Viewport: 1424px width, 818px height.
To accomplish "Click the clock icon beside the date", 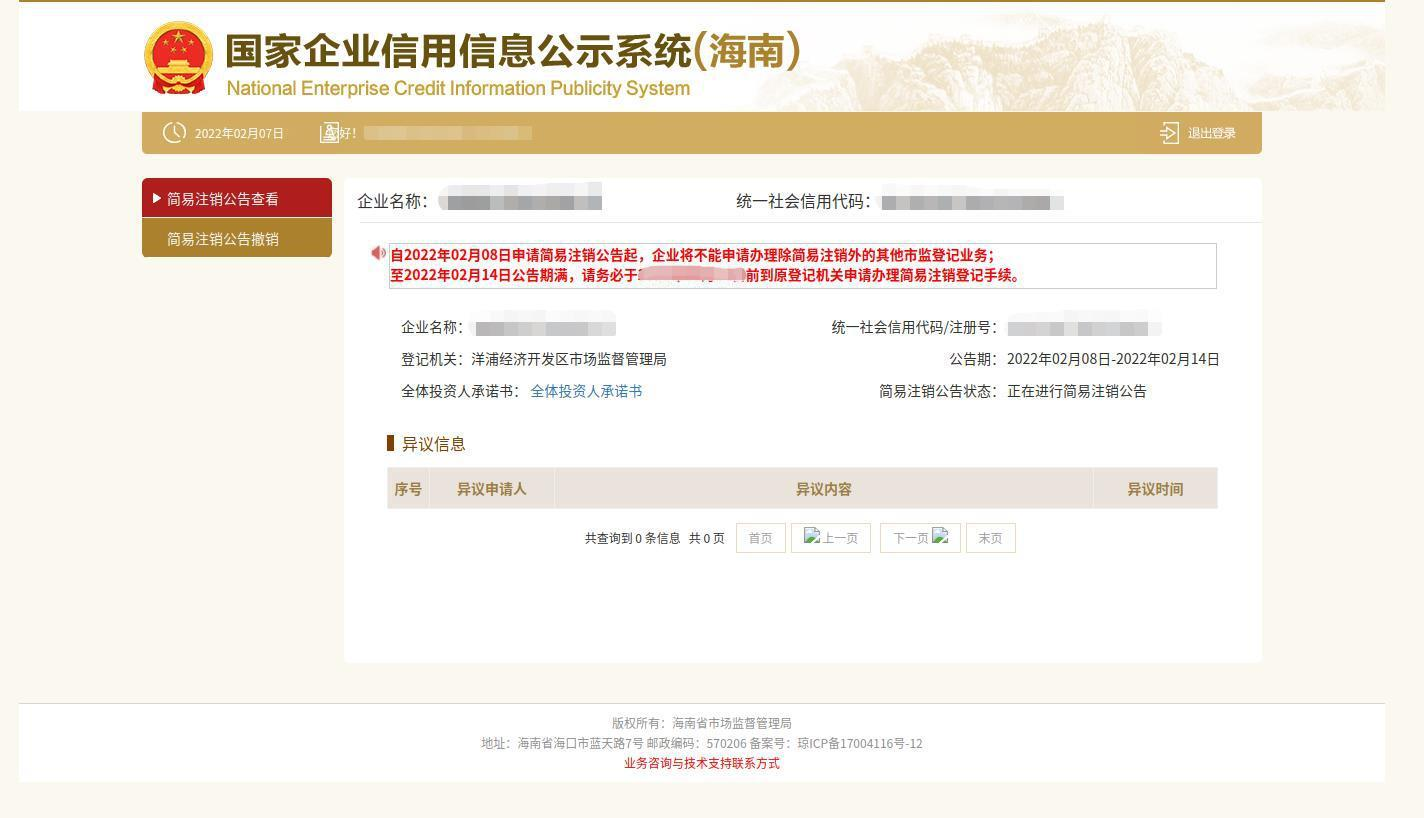I will point(174,133).
